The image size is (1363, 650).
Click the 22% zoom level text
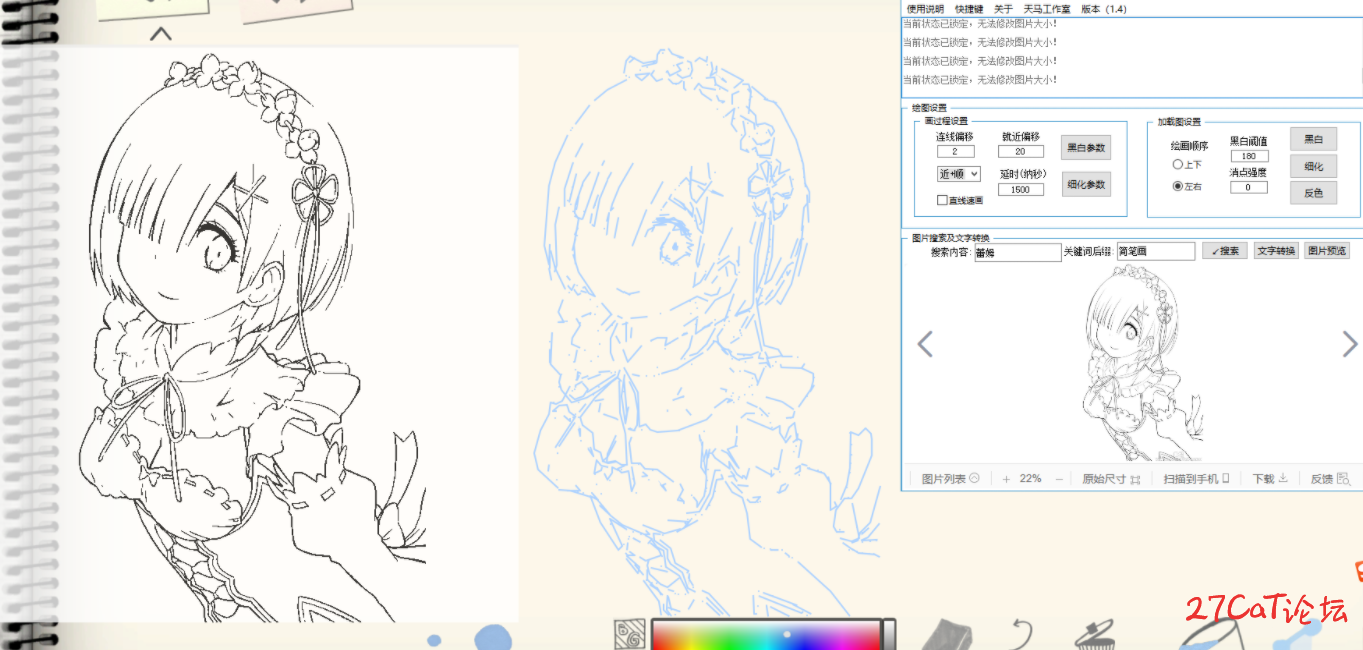click(1031, 479)
